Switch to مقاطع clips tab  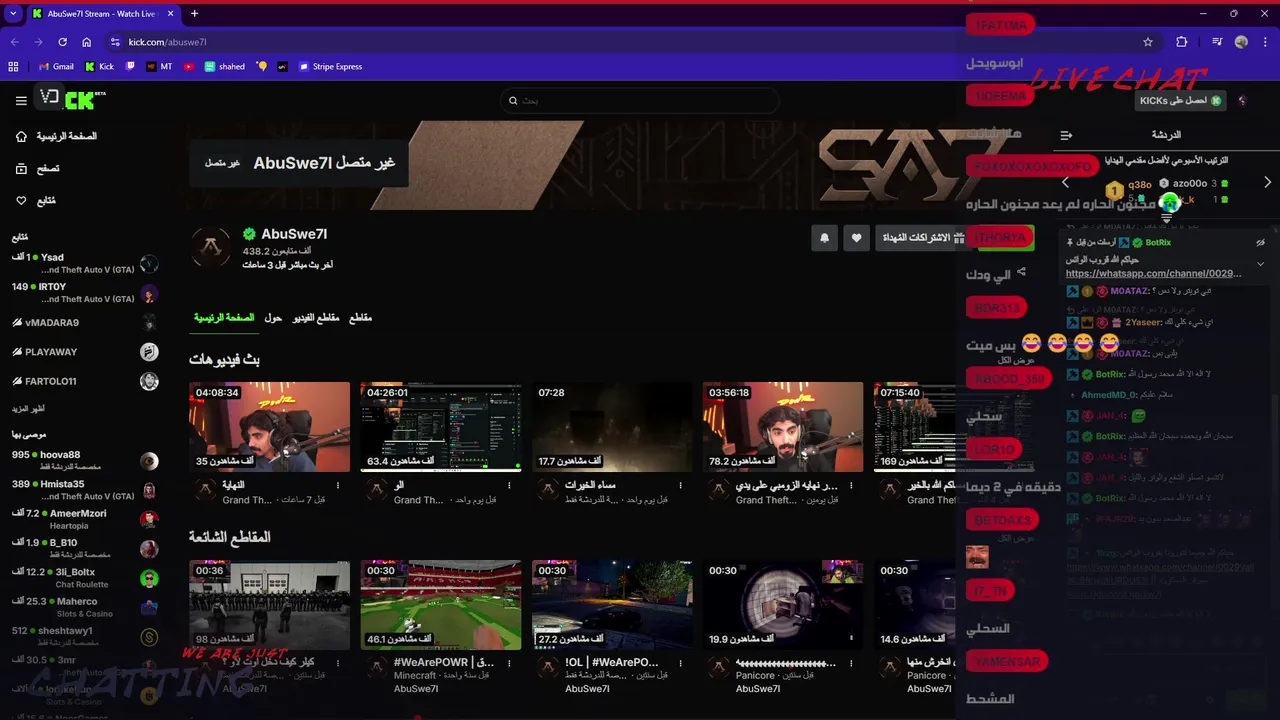(360, 318)
